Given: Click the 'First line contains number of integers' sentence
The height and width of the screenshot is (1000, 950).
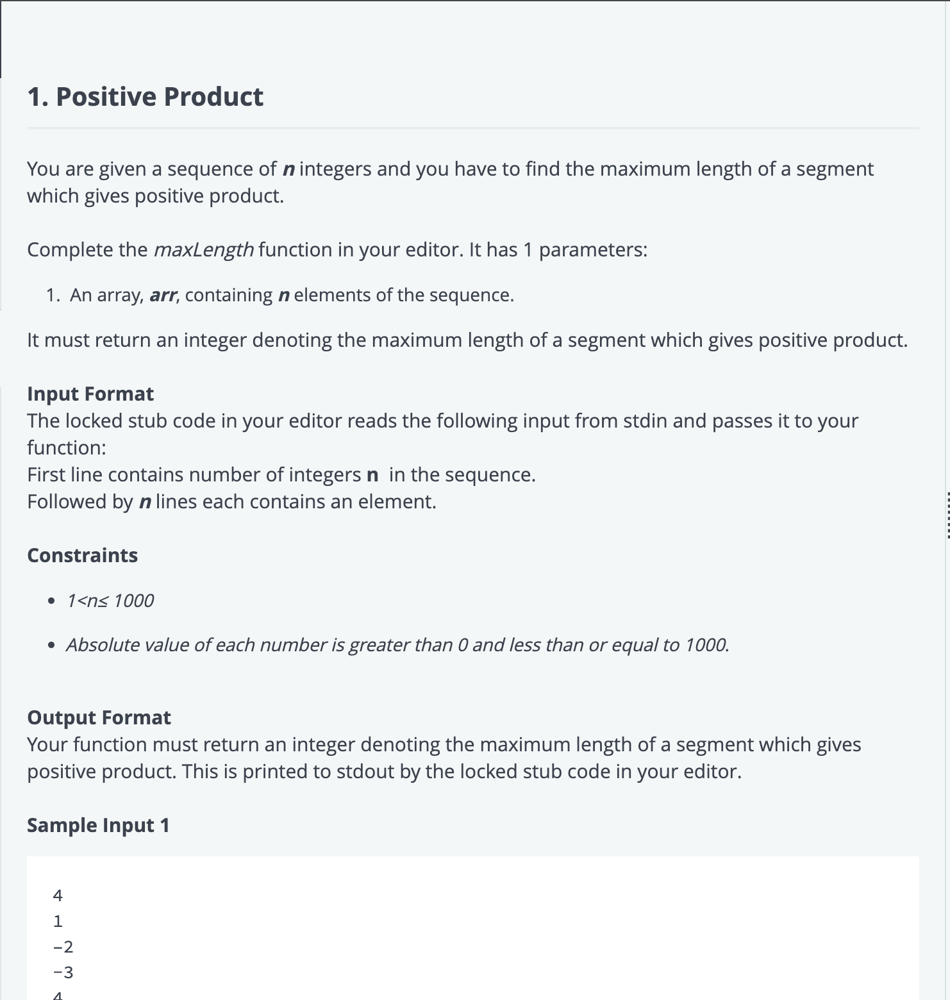Looking at the screenshot, I should point(281,475).
